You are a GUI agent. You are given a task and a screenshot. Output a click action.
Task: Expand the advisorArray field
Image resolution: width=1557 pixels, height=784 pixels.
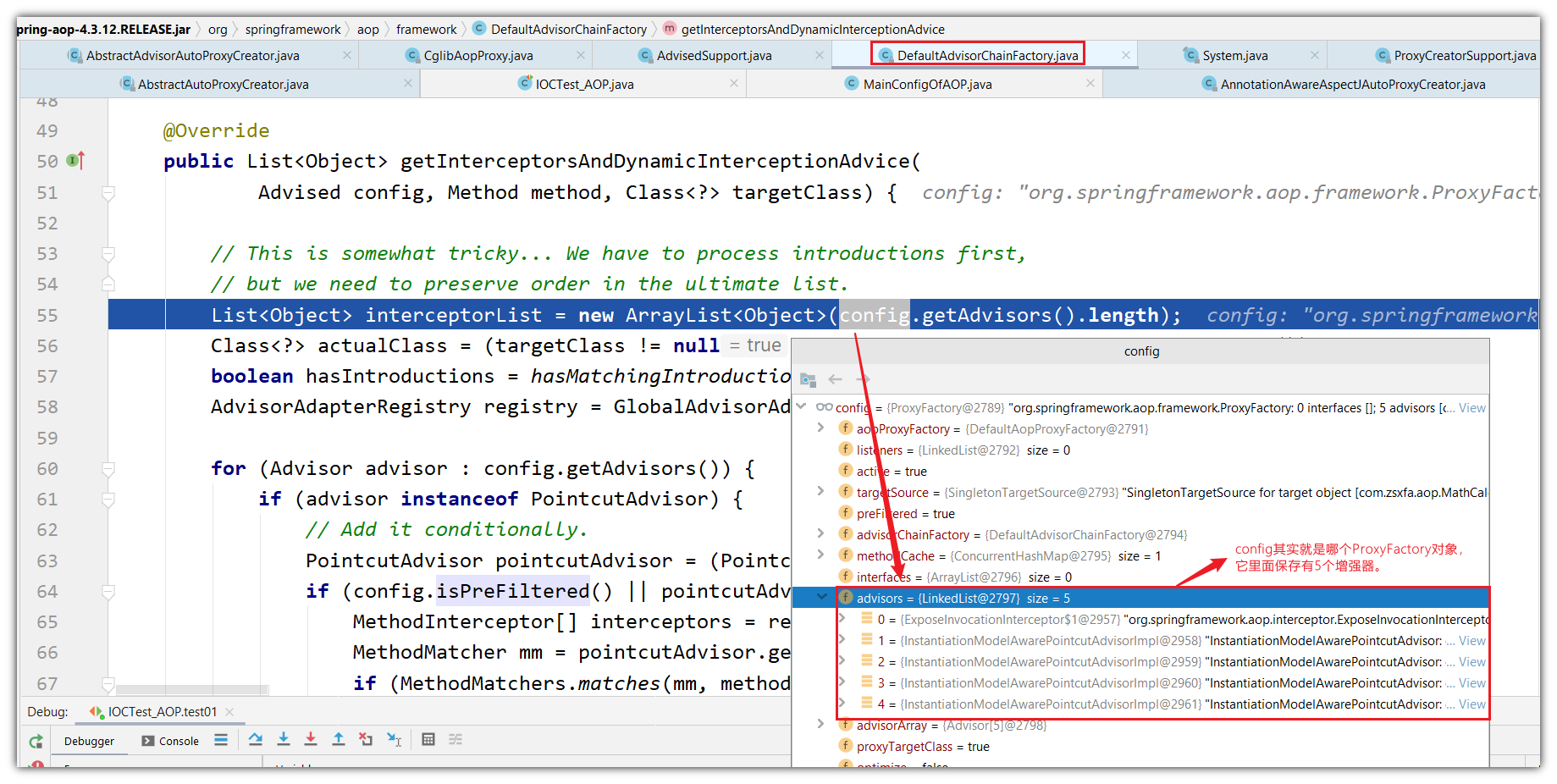click(x=820, y=724)
